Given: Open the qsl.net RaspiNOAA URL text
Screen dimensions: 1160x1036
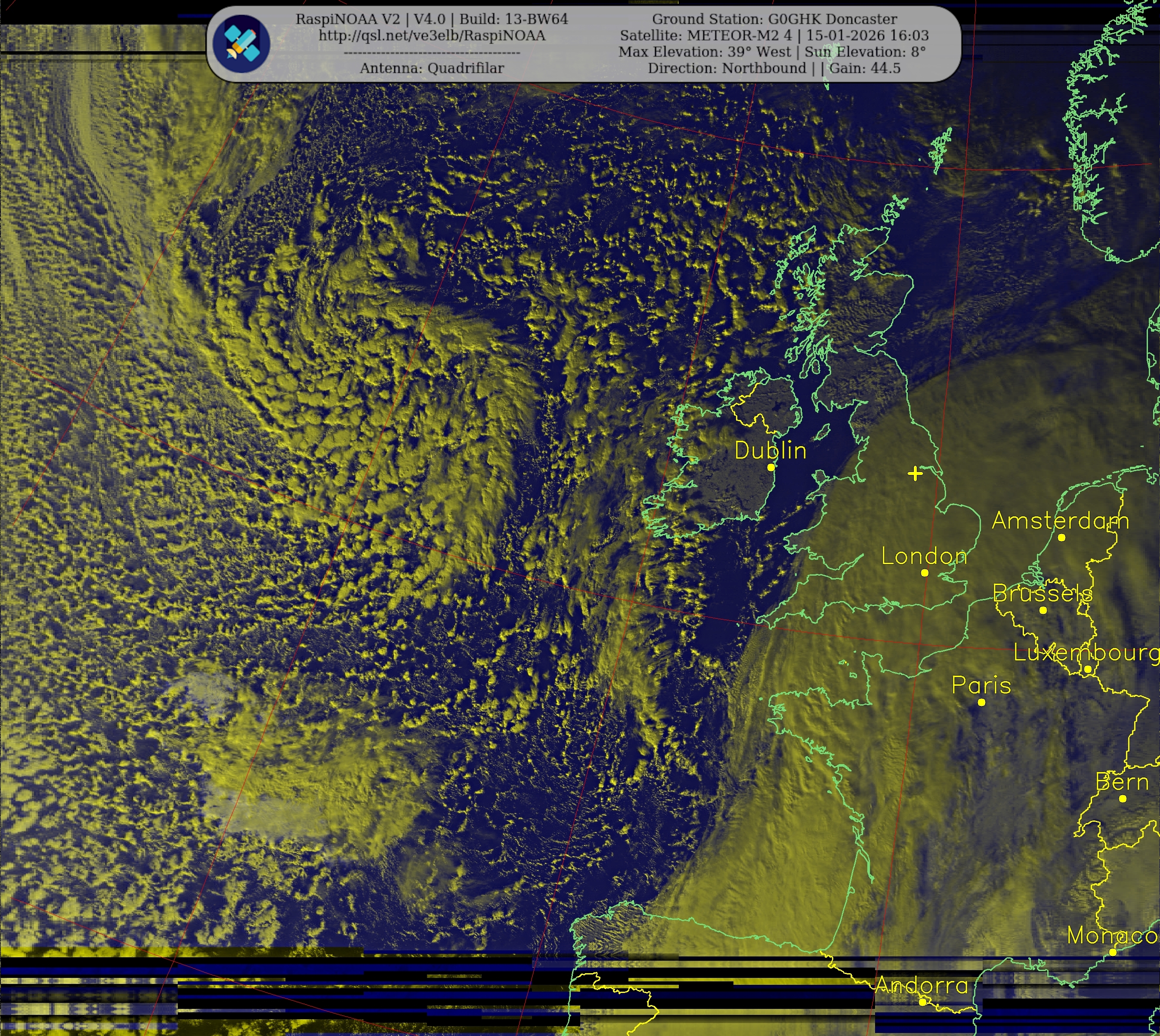Looking at the screenshot, I should 432,35.
